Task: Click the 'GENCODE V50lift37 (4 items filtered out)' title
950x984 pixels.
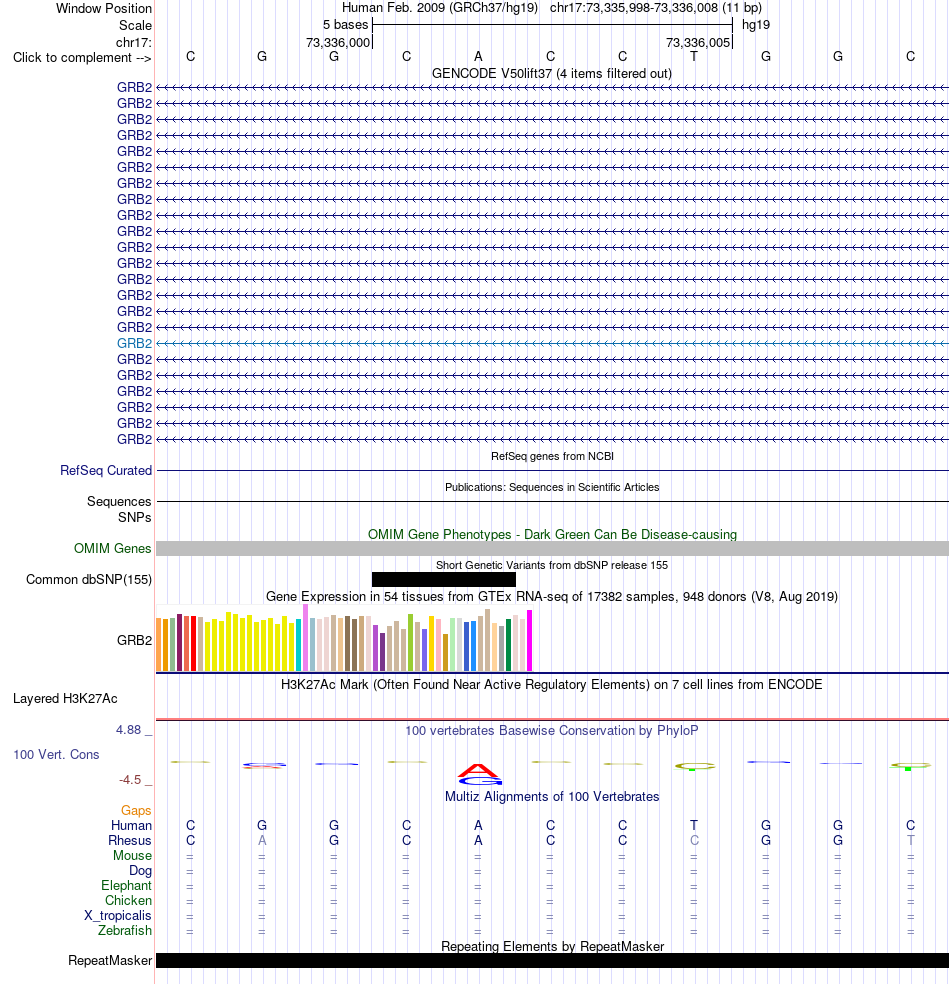Action: click(552, 73)
